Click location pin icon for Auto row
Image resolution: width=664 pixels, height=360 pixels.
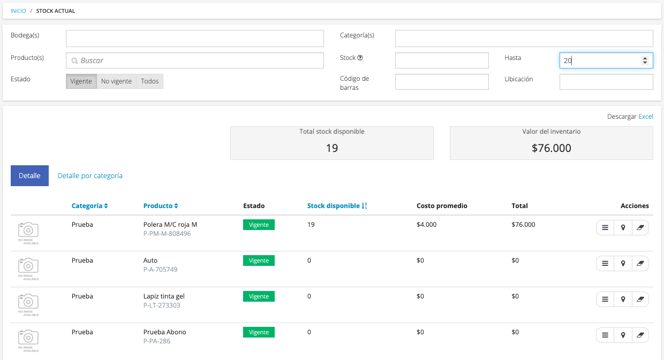(622, 263)
